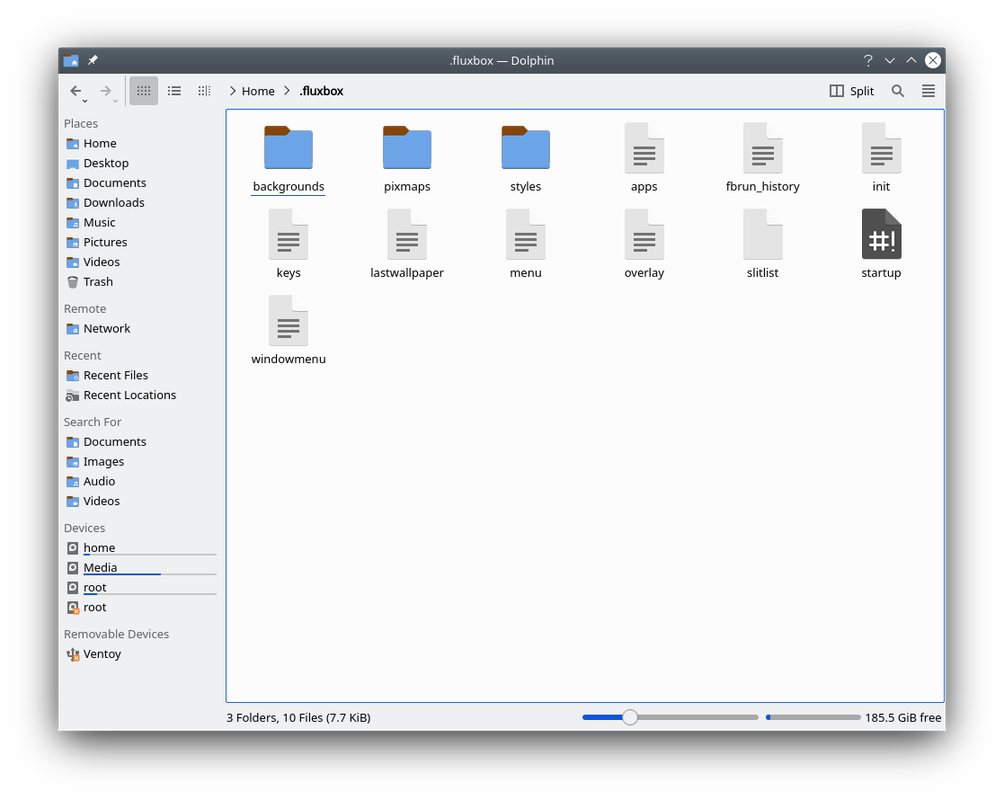This screenshot has width=1004, height=800.
Task: Open Music in Places
Action: (141, 223)
